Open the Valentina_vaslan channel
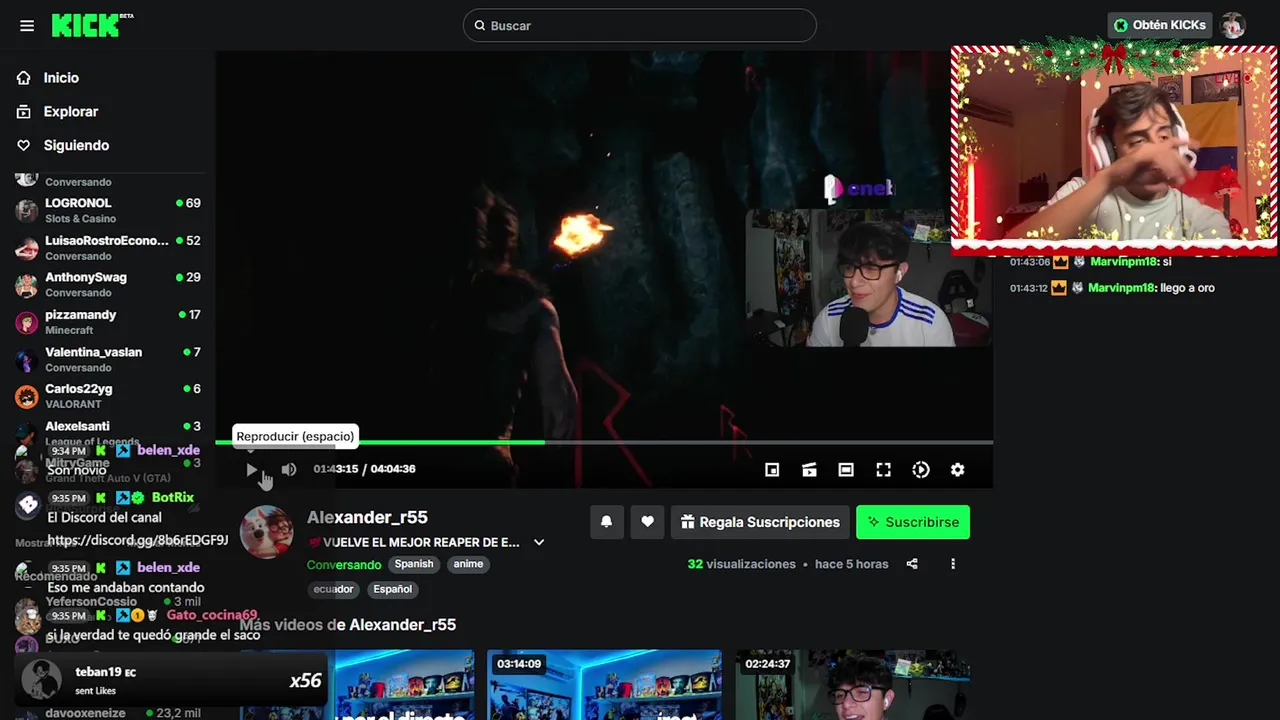The height and width of the screenshot is (720, 1280). click(108, 359)
